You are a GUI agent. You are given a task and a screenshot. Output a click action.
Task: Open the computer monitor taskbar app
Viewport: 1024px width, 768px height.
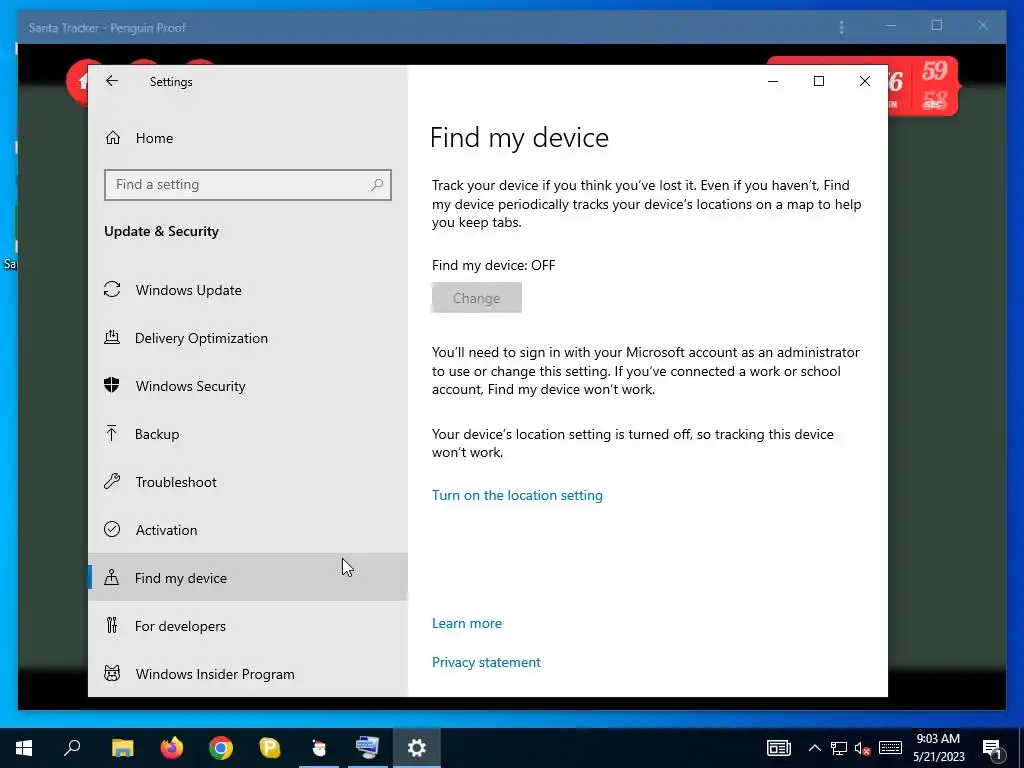(x=368, y=748)
